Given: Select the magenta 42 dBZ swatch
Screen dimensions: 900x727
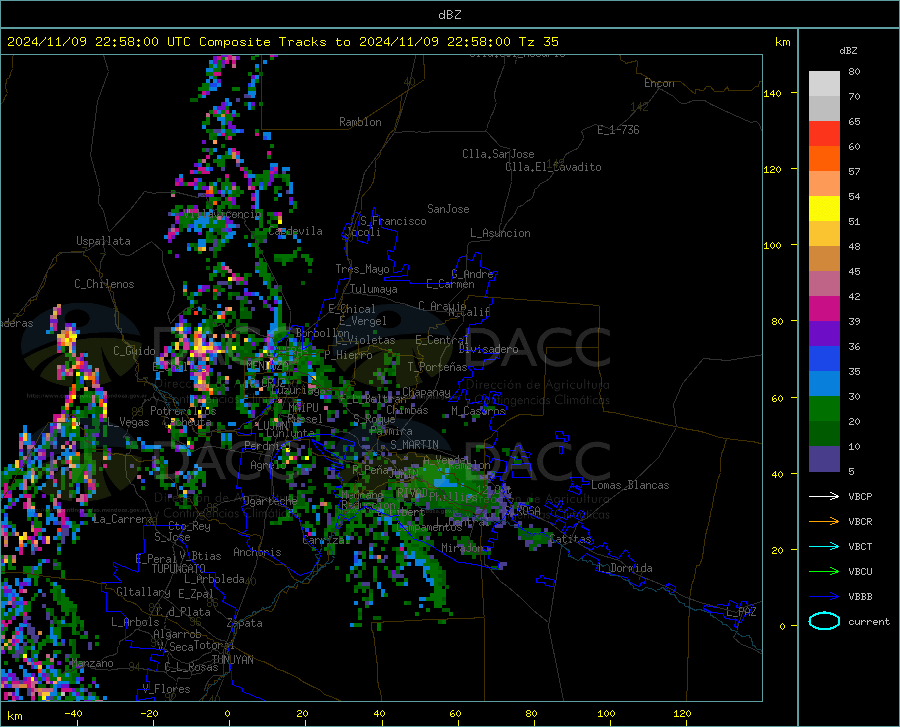Looking at the screenshot, I should point(824,309).
